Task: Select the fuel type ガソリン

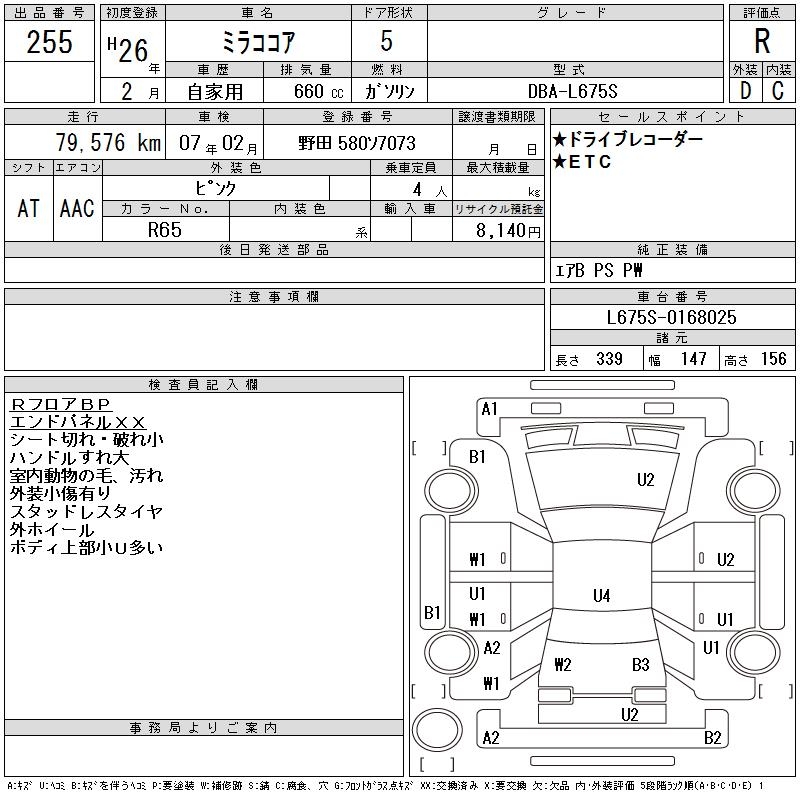Action: pos(389,91)
